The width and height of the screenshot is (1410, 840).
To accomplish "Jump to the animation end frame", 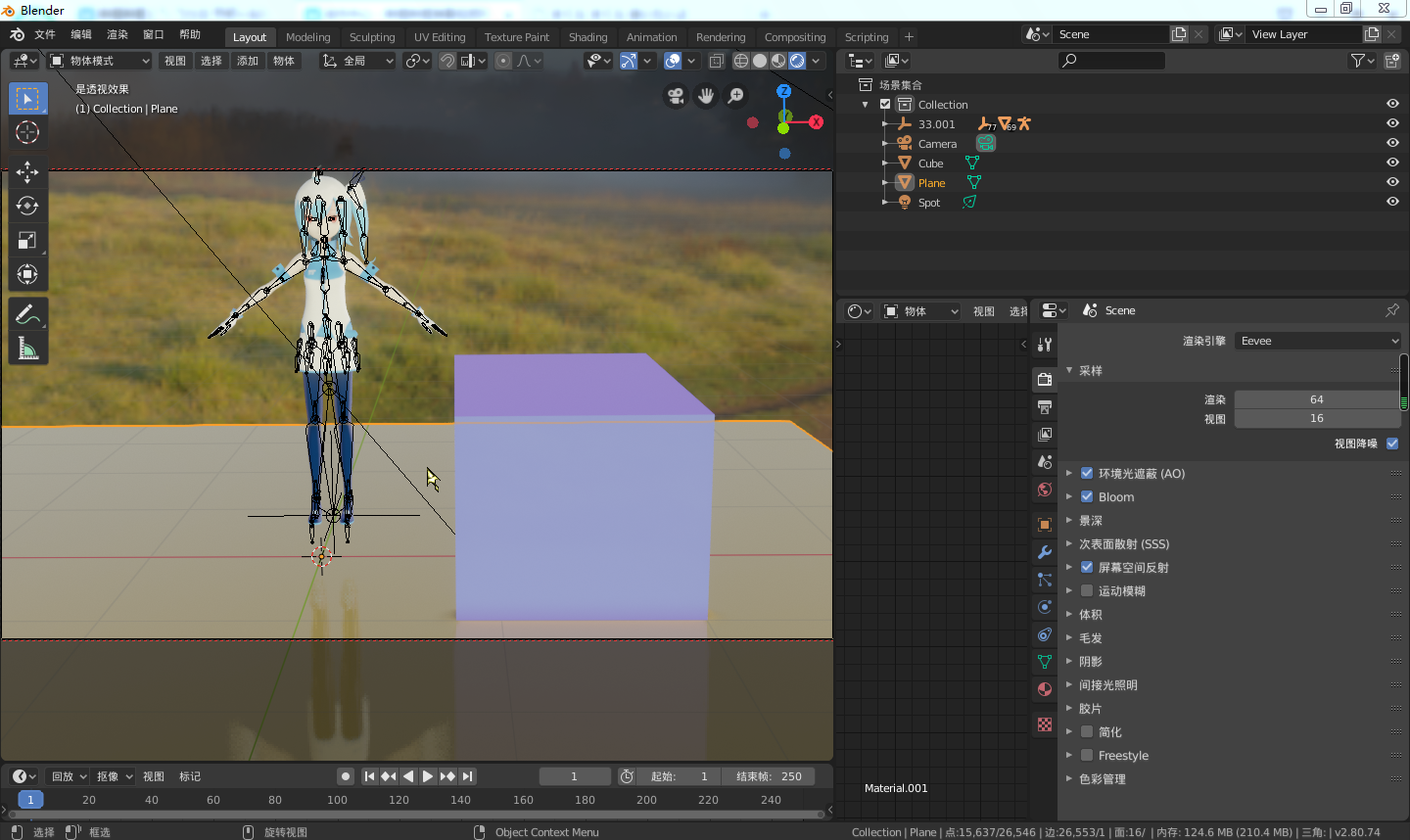I will click(x=468, y=776).
